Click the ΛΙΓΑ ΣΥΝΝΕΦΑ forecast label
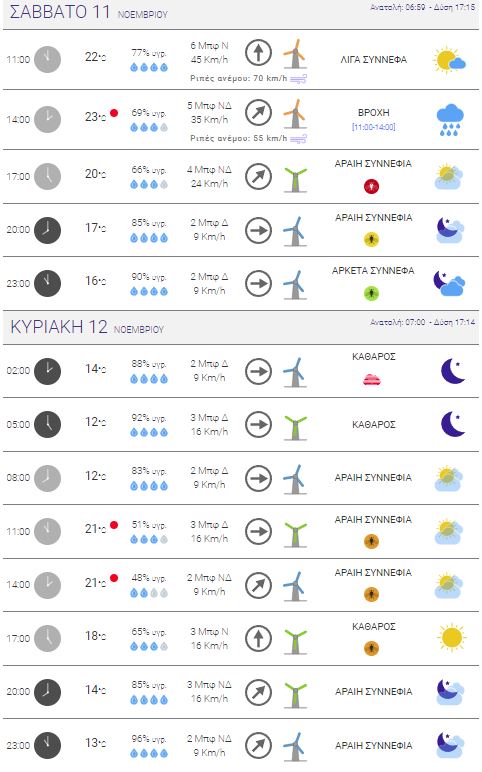Screen dimensions: 482x772 click(x=374, y=60)
